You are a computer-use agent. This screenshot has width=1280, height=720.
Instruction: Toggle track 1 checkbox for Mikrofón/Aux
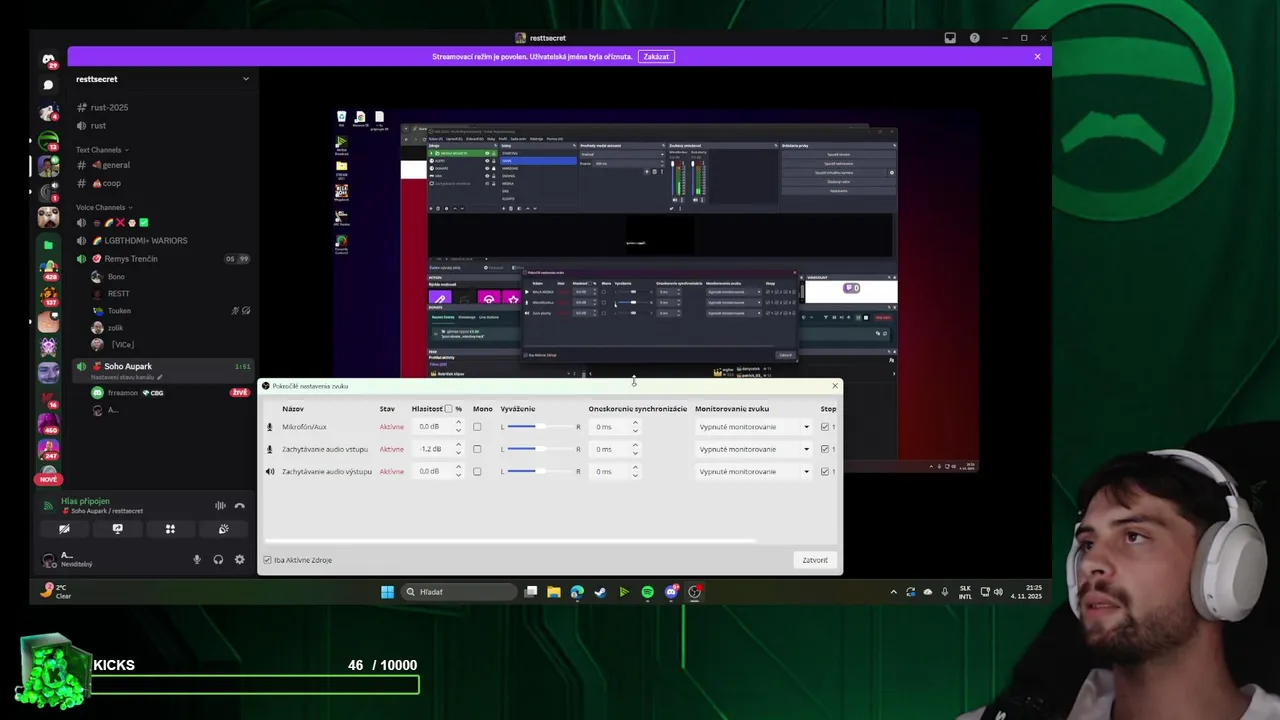(x=825, y=427)
